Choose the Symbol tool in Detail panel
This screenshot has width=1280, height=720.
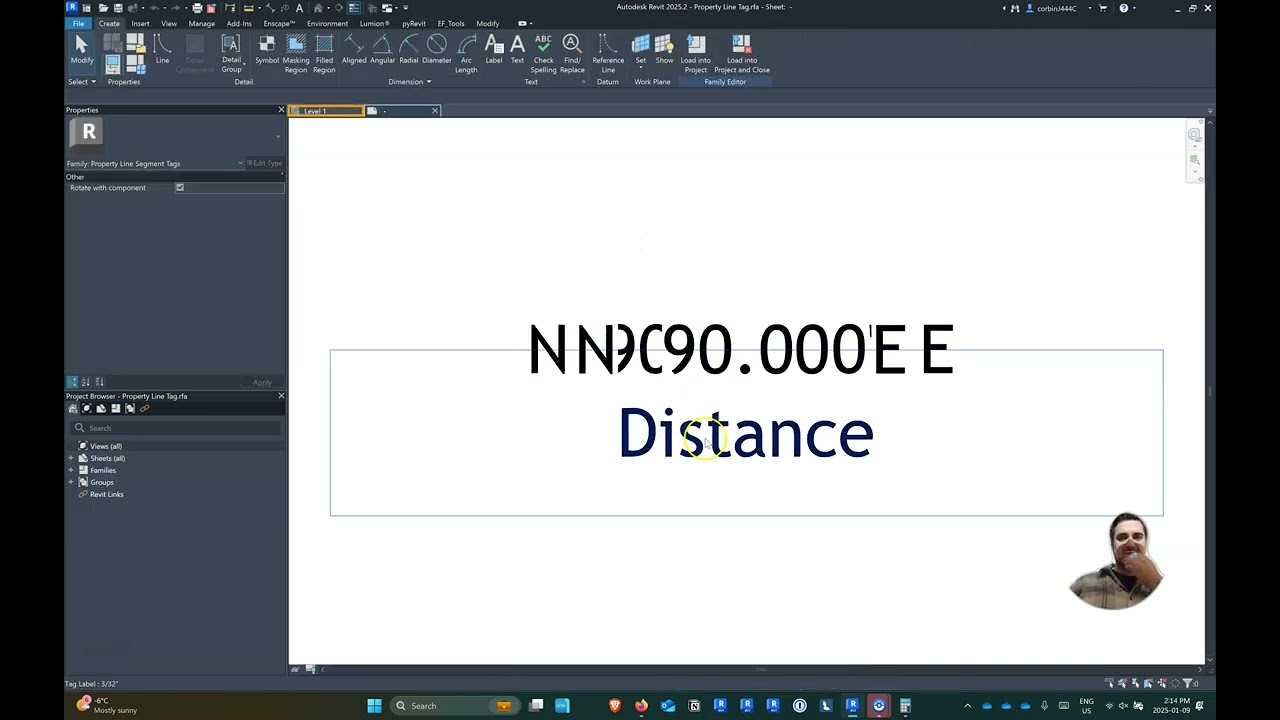(267, 49)
